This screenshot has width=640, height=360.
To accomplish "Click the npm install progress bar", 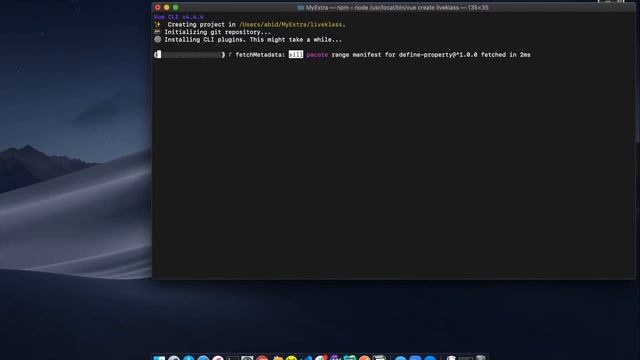I will [x=189, y=55].
